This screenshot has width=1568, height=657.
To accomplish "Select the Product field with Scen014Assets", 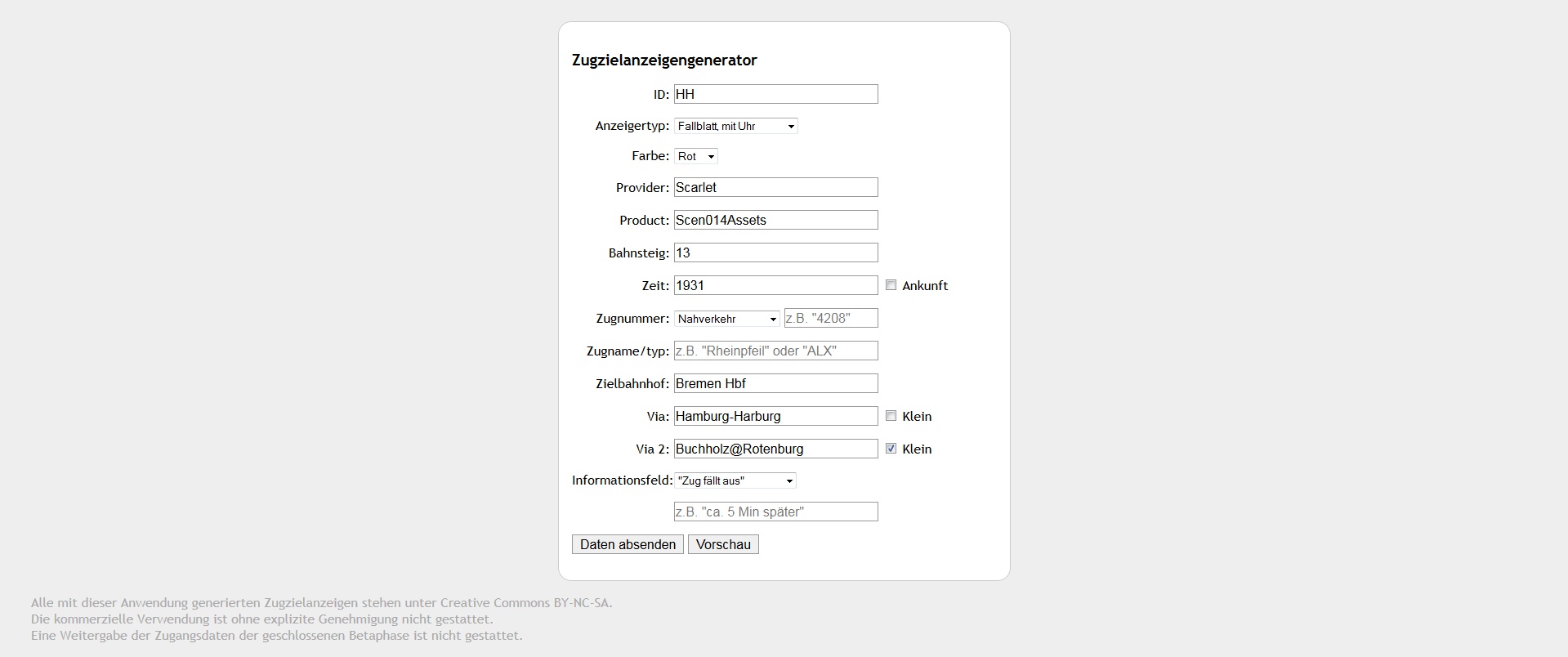I will 775,220.
